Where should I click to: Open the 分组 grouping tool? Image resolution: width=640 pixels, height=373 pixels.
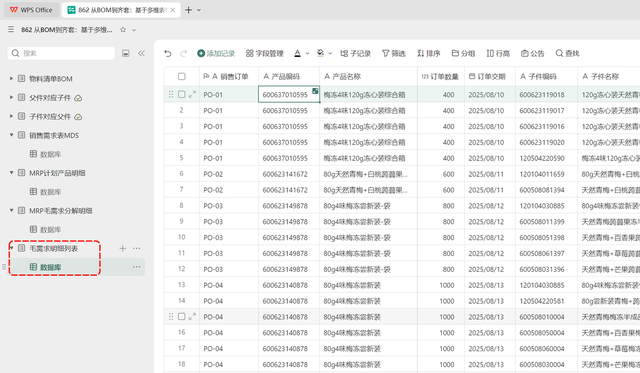point(463,53)
